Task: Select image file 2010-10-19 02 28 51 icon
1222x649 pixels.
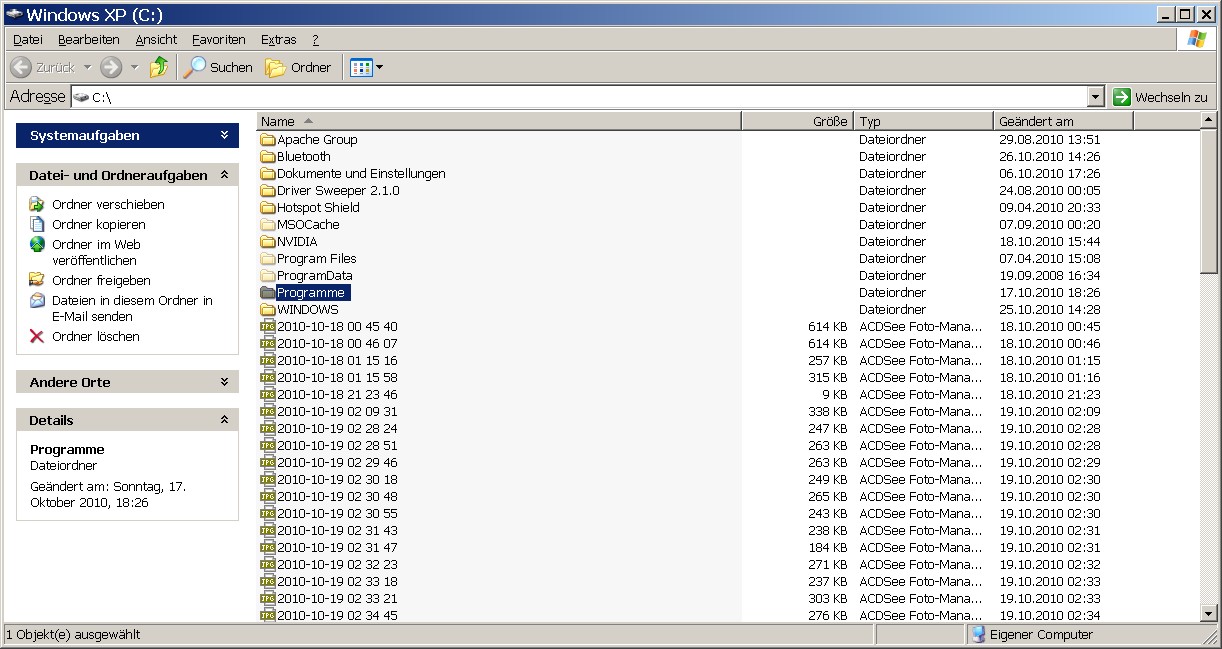Action: click(267, 446)
